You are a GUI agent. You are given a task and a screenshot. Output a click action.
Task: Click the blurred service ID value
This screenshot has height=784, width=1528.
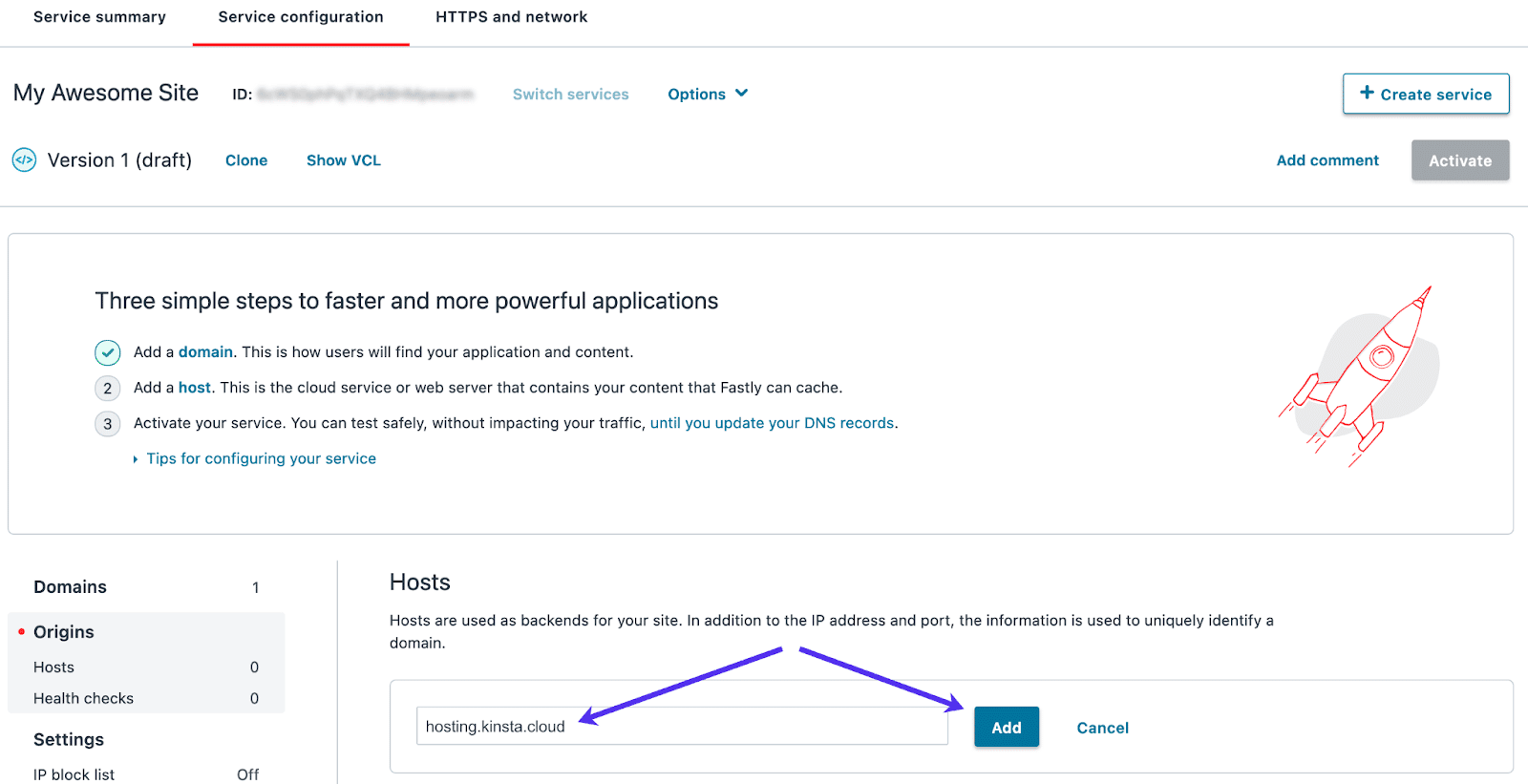click(x=366, y=94)
